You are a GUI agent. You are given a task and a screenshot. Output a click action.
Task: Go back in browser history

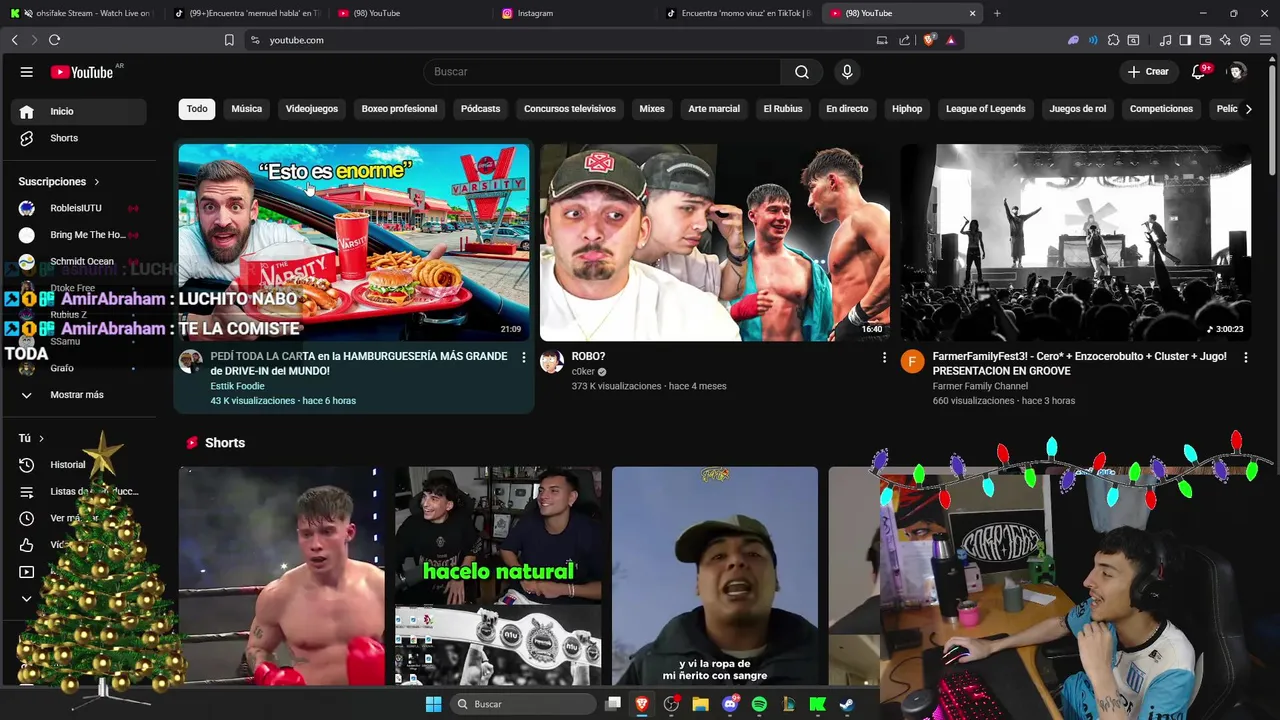point(14,40)
